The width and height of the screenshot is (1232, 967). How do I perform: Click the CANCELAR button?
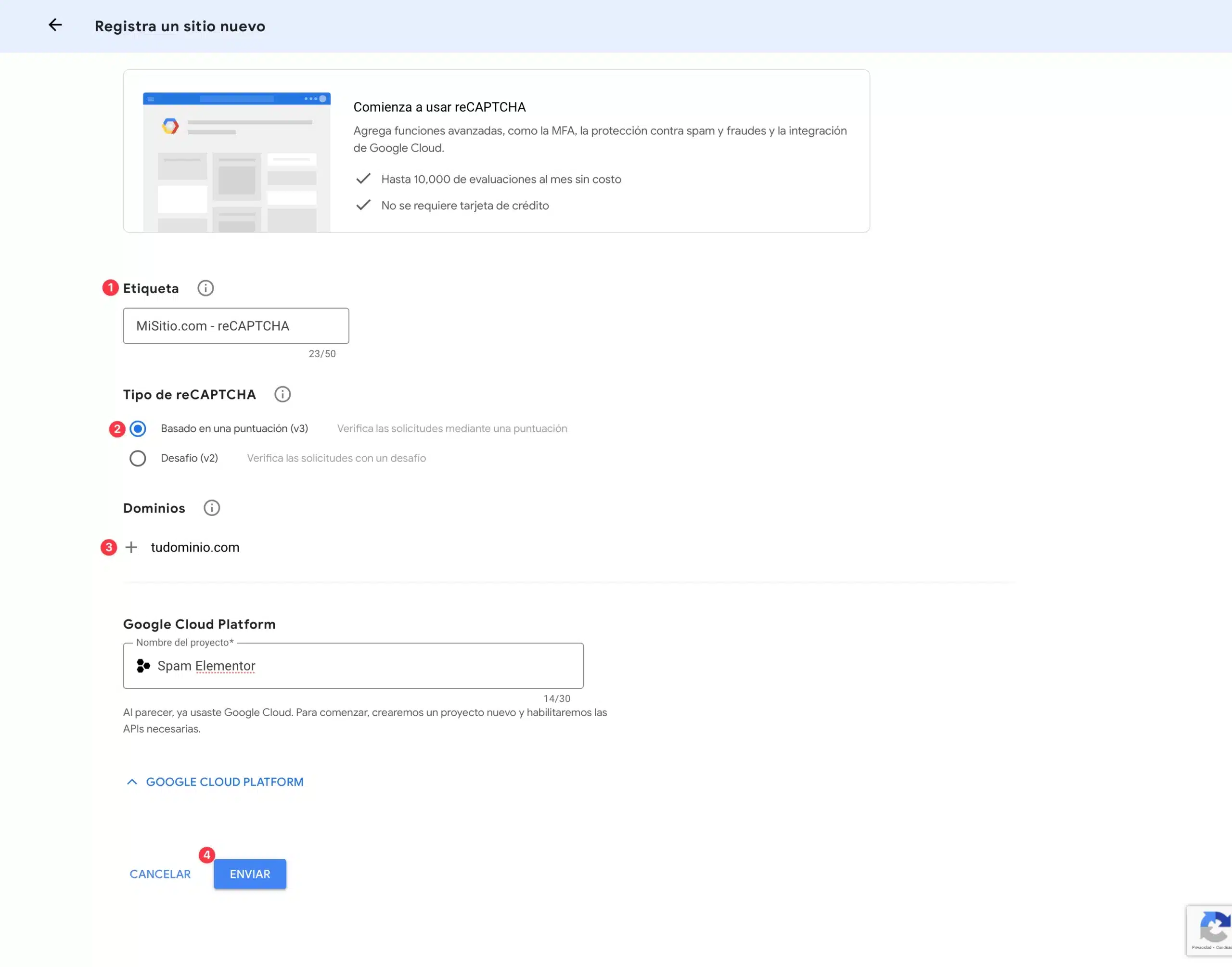point(160,874)
